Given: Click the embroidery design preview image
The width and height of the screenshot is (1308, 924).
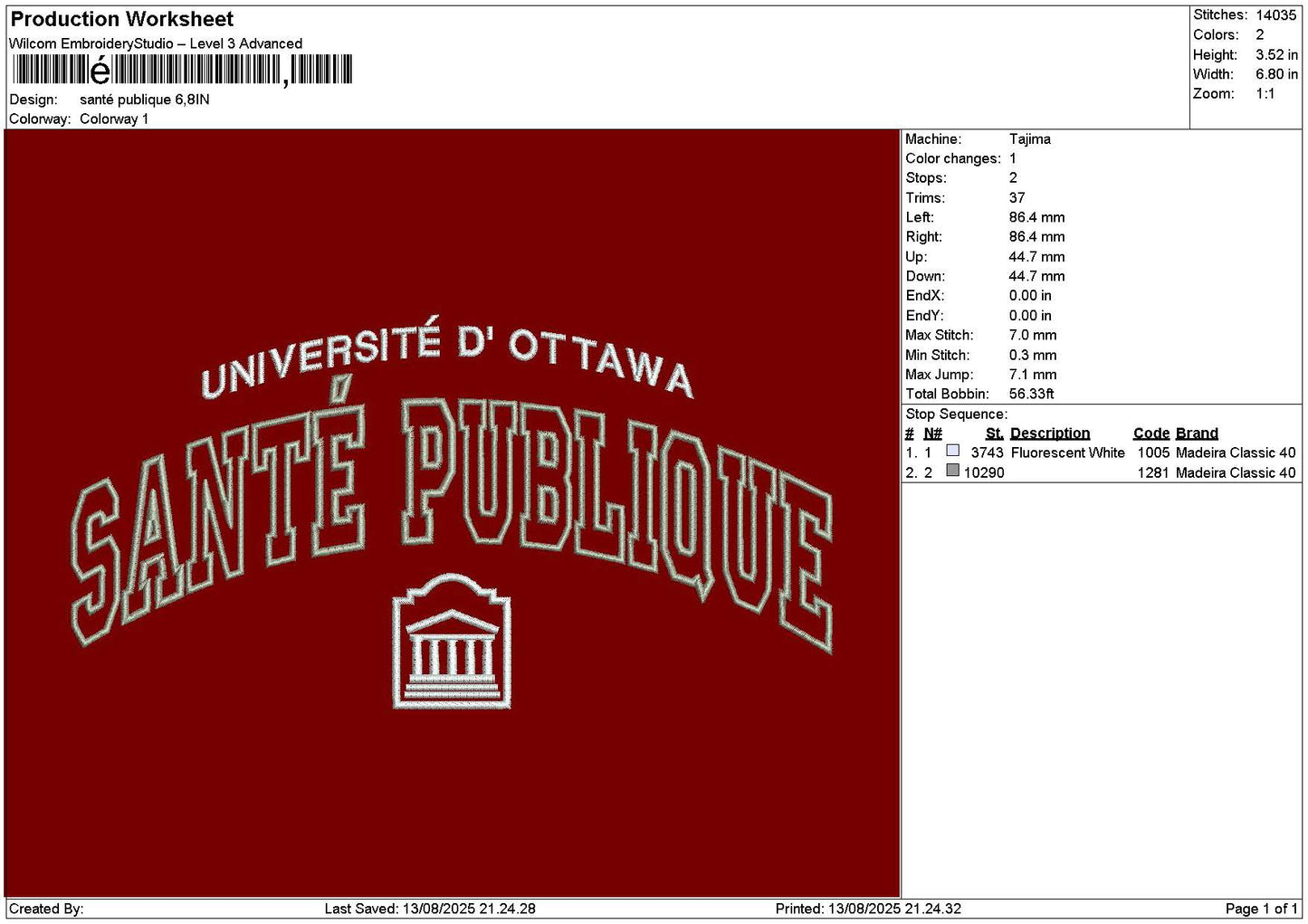Looking at the screenshot, I should pyautogui.click(x=452, y=513).
